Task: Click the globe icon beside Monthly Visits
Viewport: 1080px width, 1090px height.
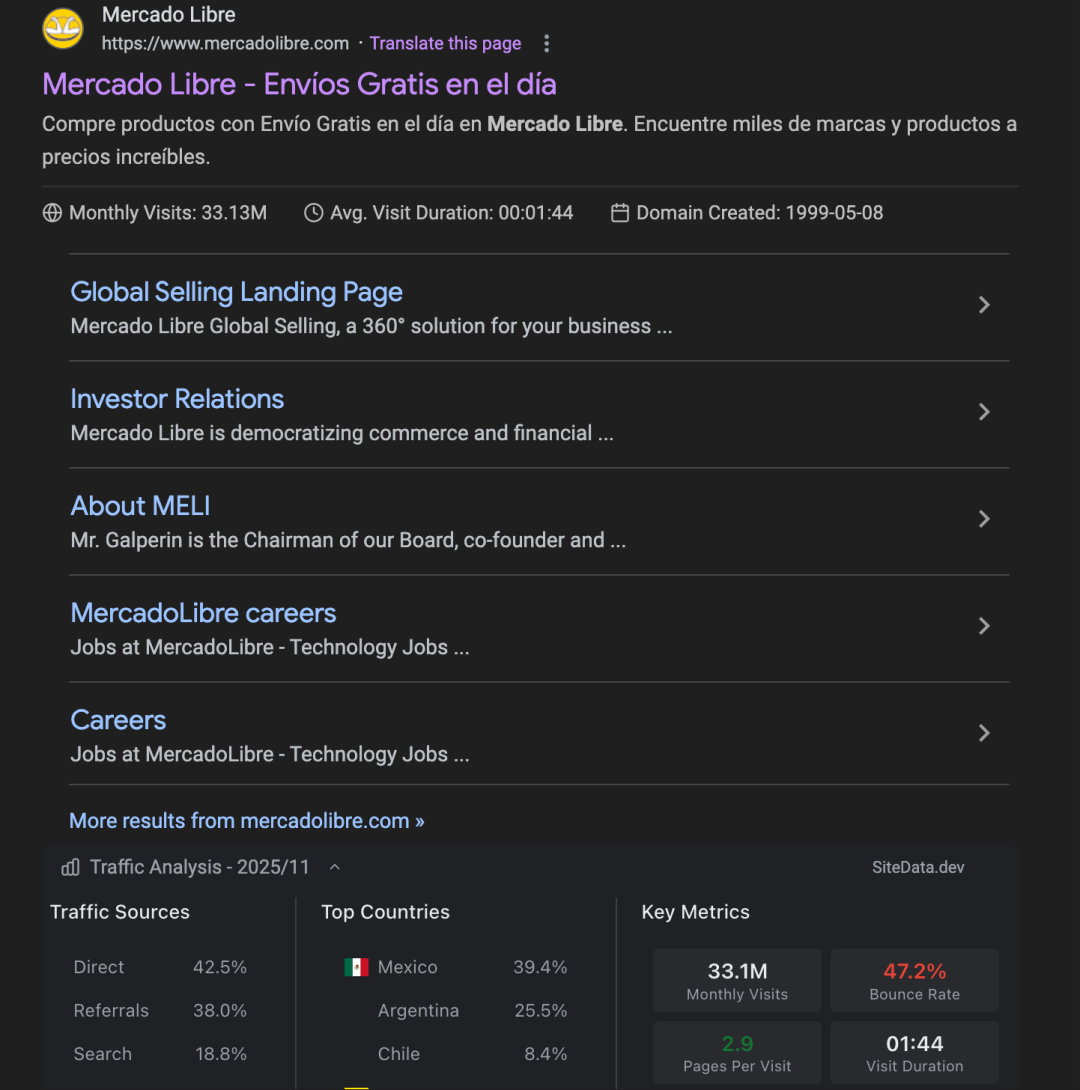Action: click(x=52, y=213)
